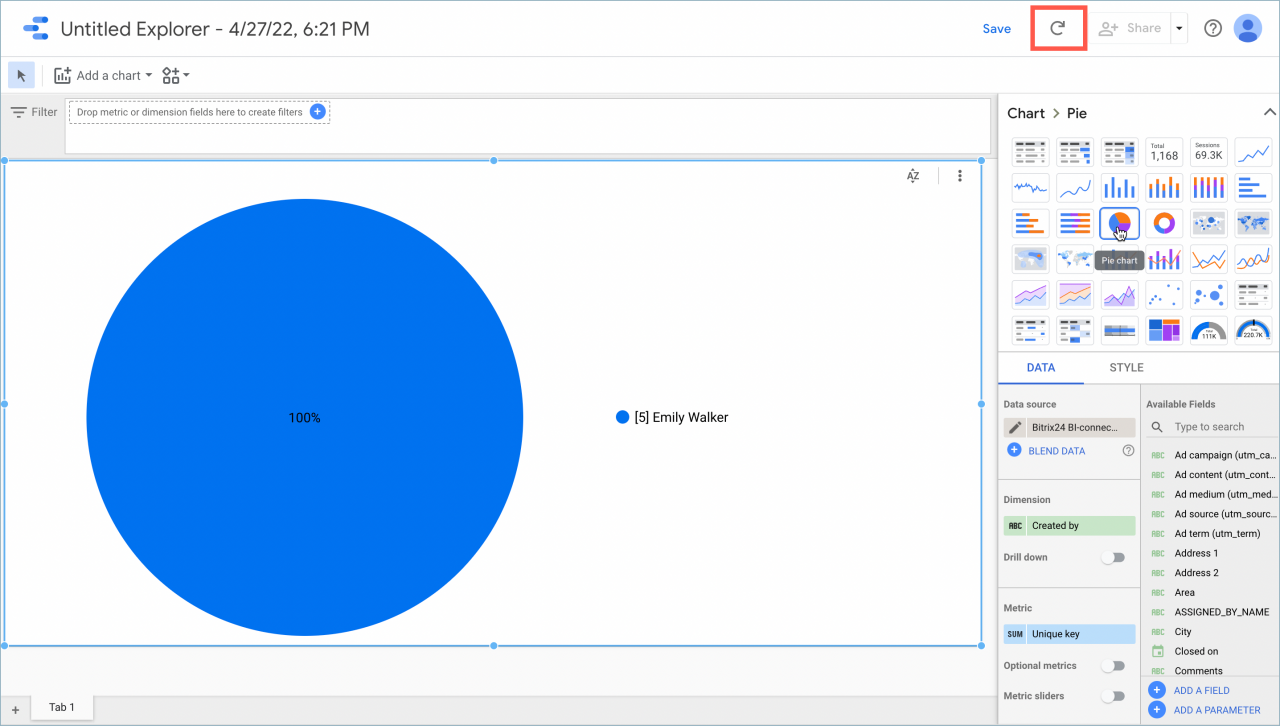Click the Share button
Screen dimensions: 1280x726
(x=1129, y=29)
